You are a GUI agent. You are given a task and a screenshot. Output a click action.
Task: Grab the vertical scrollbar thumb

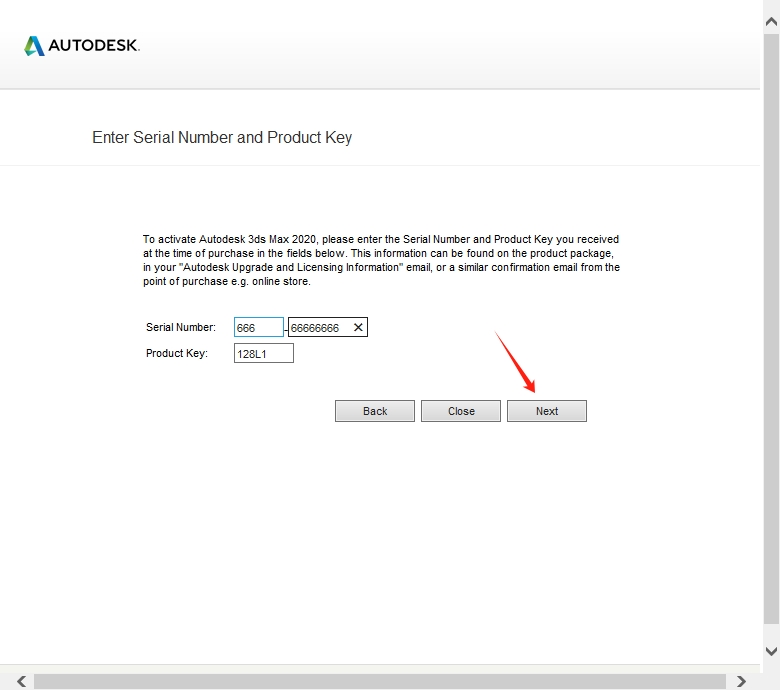tap(770, 330)
